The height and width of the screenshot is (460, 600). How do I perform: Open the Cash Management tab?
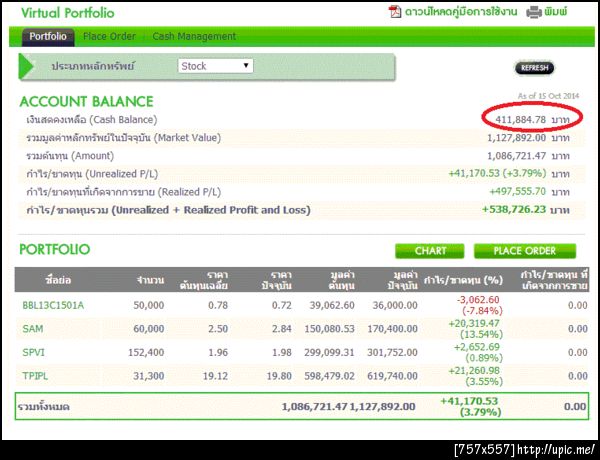click(194, 36)
